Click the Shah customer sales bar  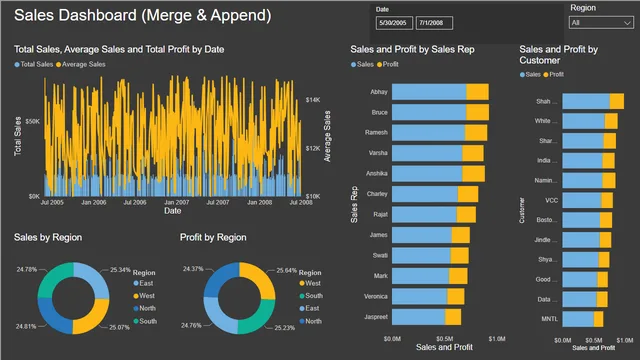[586, 101]
